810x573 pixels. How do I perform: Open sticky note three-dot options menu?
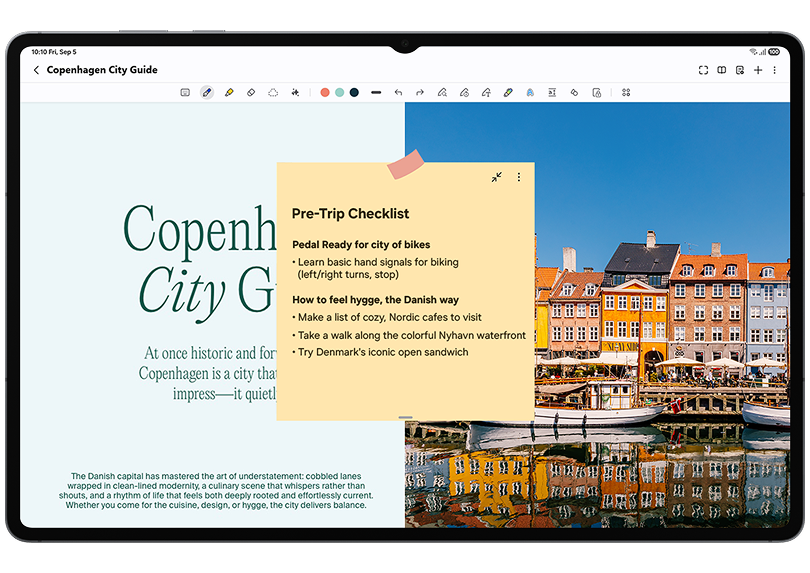tap(518, 177)
